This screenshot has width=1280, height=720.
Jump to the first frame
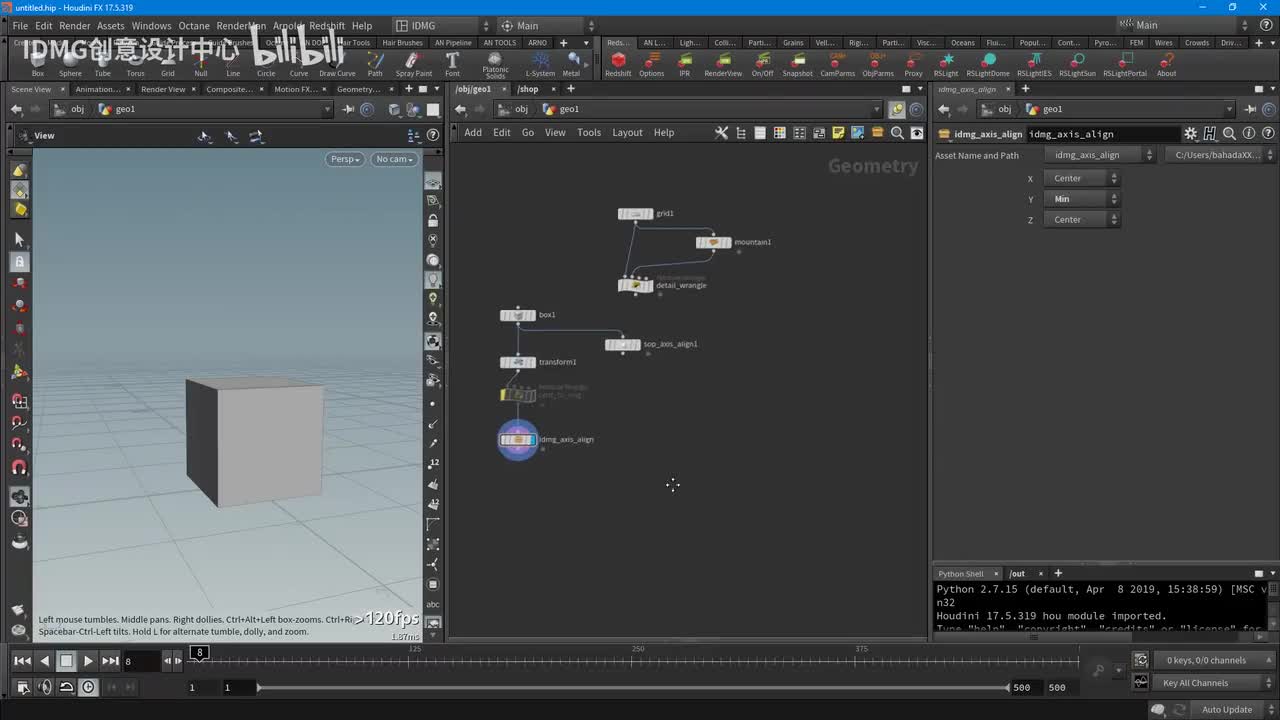(x=22, y=661)
